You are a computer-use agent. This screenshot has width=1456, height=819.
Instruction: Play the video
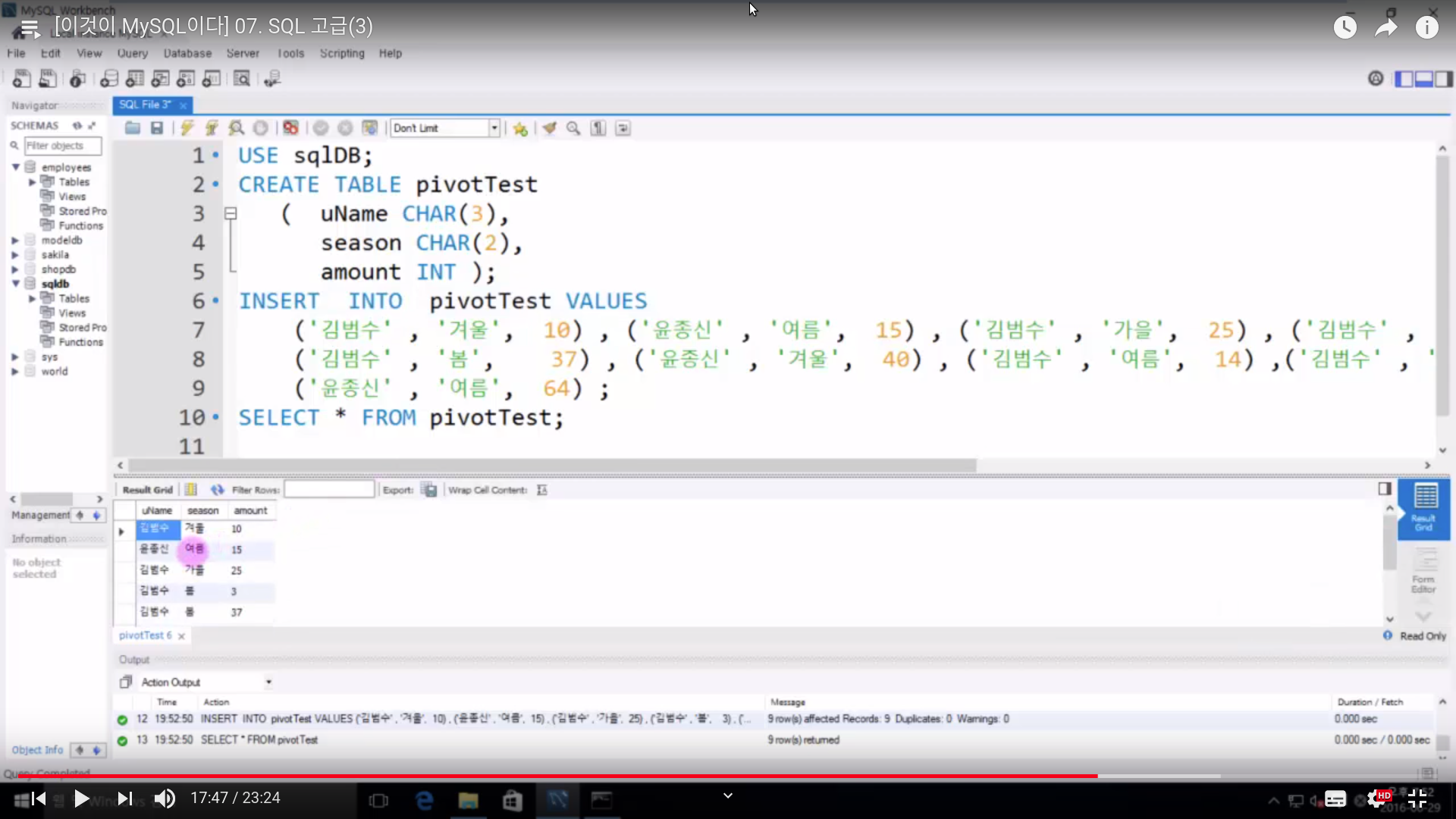point(81,799)
